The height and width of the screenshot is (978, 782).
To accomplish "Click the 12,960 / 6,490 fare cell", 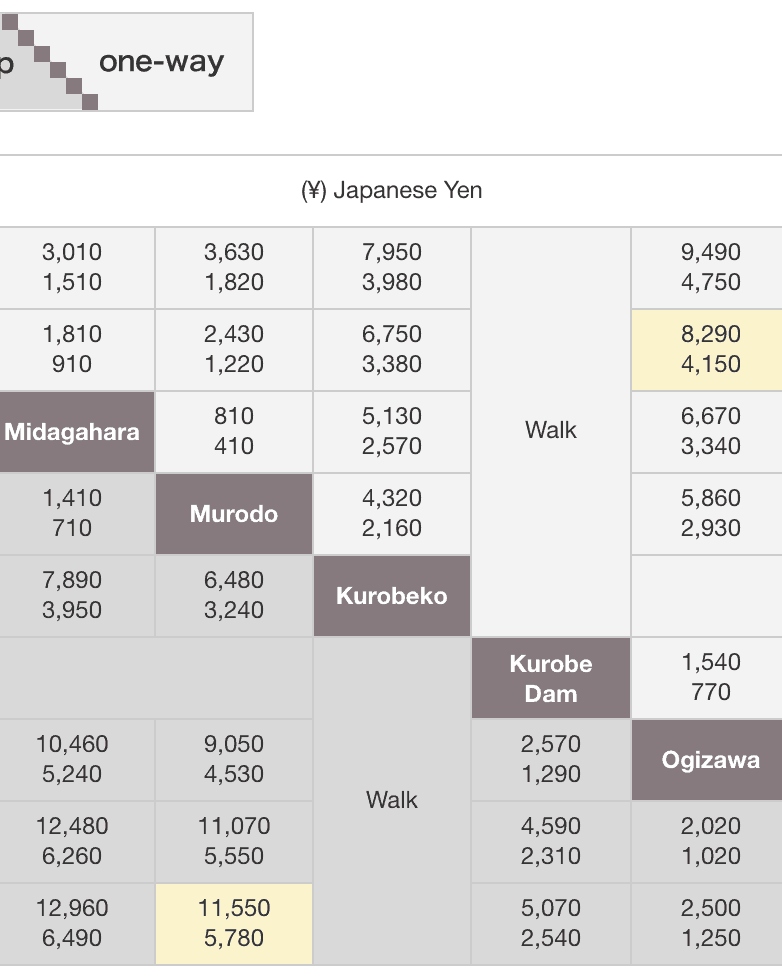I will pyautogui.click(x=73, y=923).
